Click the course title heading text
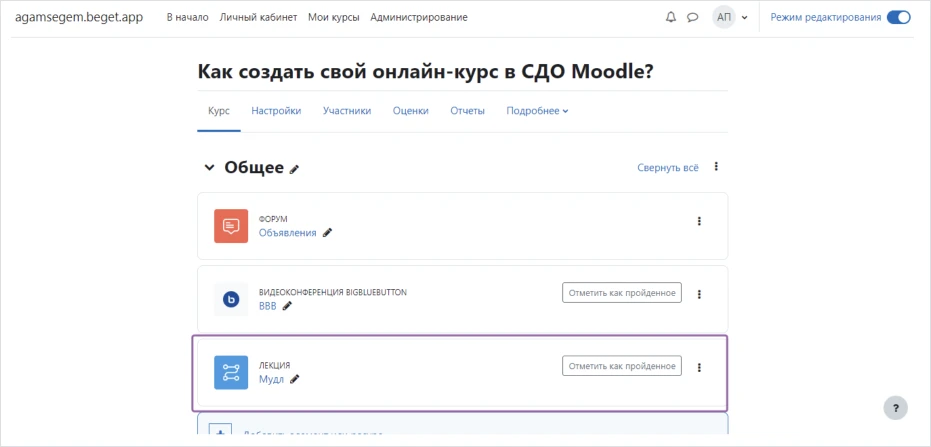This screenshot has width=931, height=447. (x=426, y=72)
